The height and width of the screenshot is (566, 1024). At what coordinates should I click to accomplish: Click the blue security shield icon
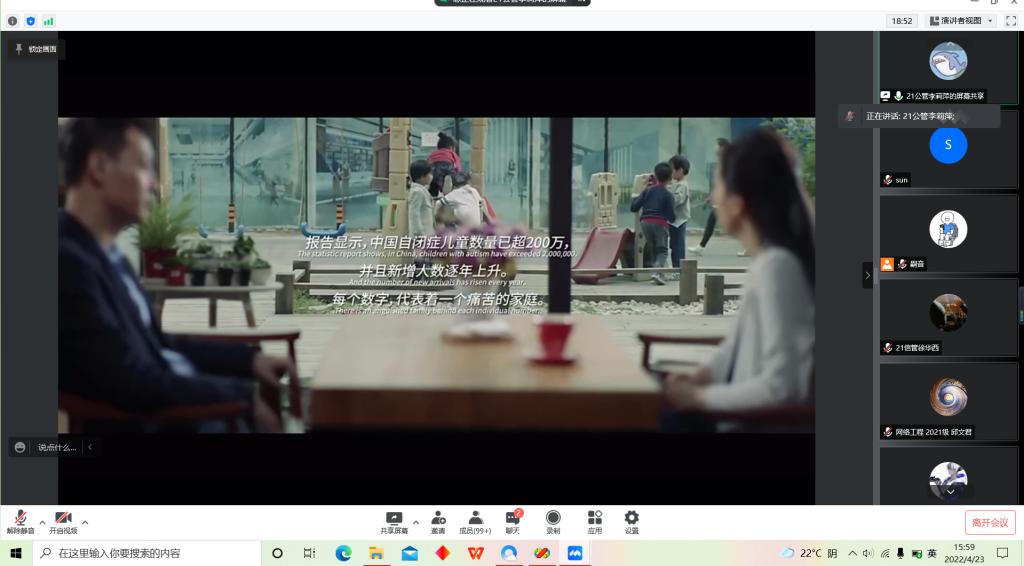(x=30, y=21)
